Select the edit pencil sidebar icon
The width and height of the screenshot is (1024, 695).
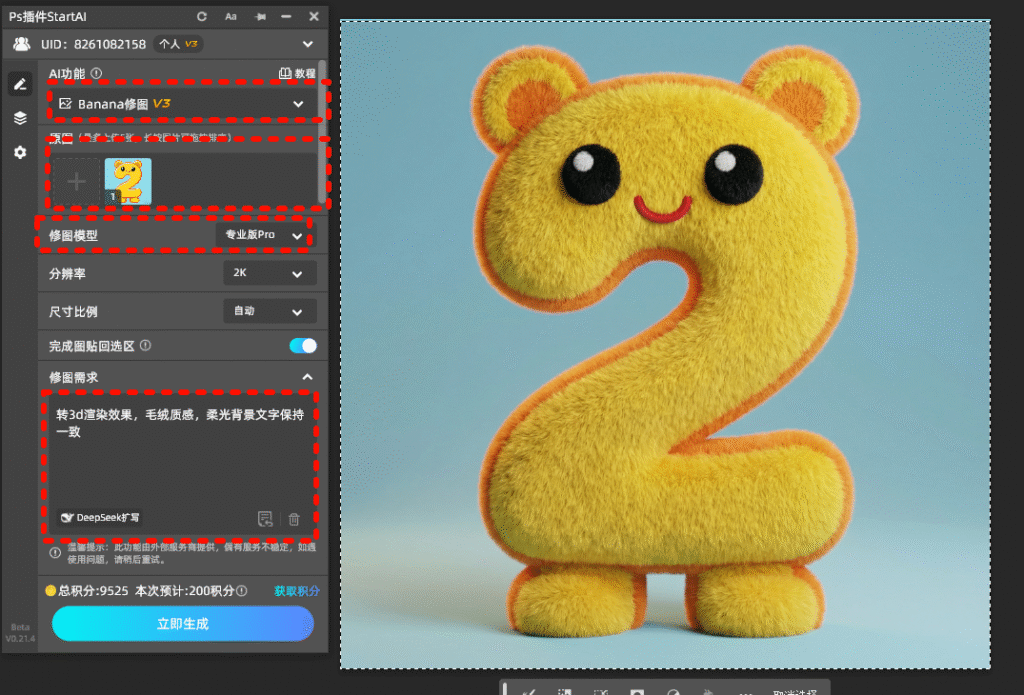coord(20,84)
